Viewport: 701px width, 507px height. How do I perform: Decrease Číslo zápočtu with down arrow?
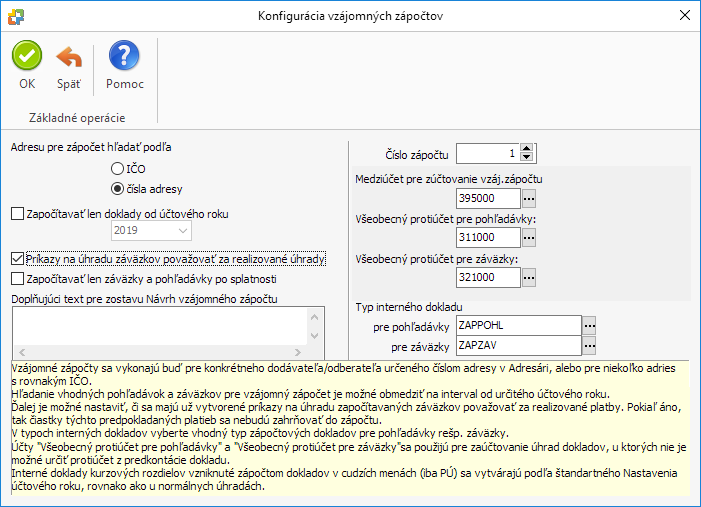click(527, 157)
